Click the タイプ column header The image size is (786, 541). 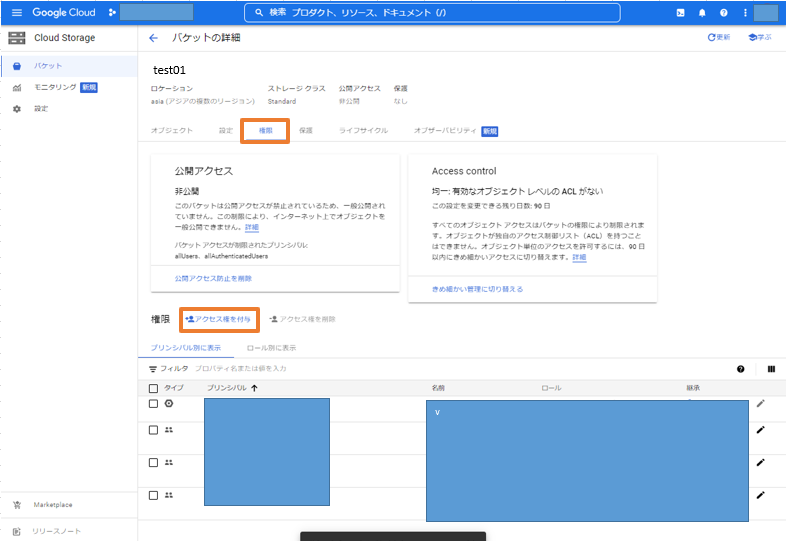[174, 388]
